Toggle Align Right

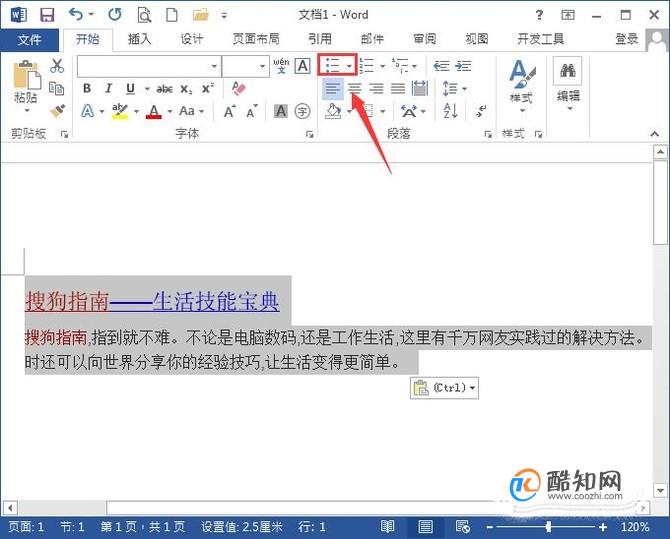coord(376,88)
